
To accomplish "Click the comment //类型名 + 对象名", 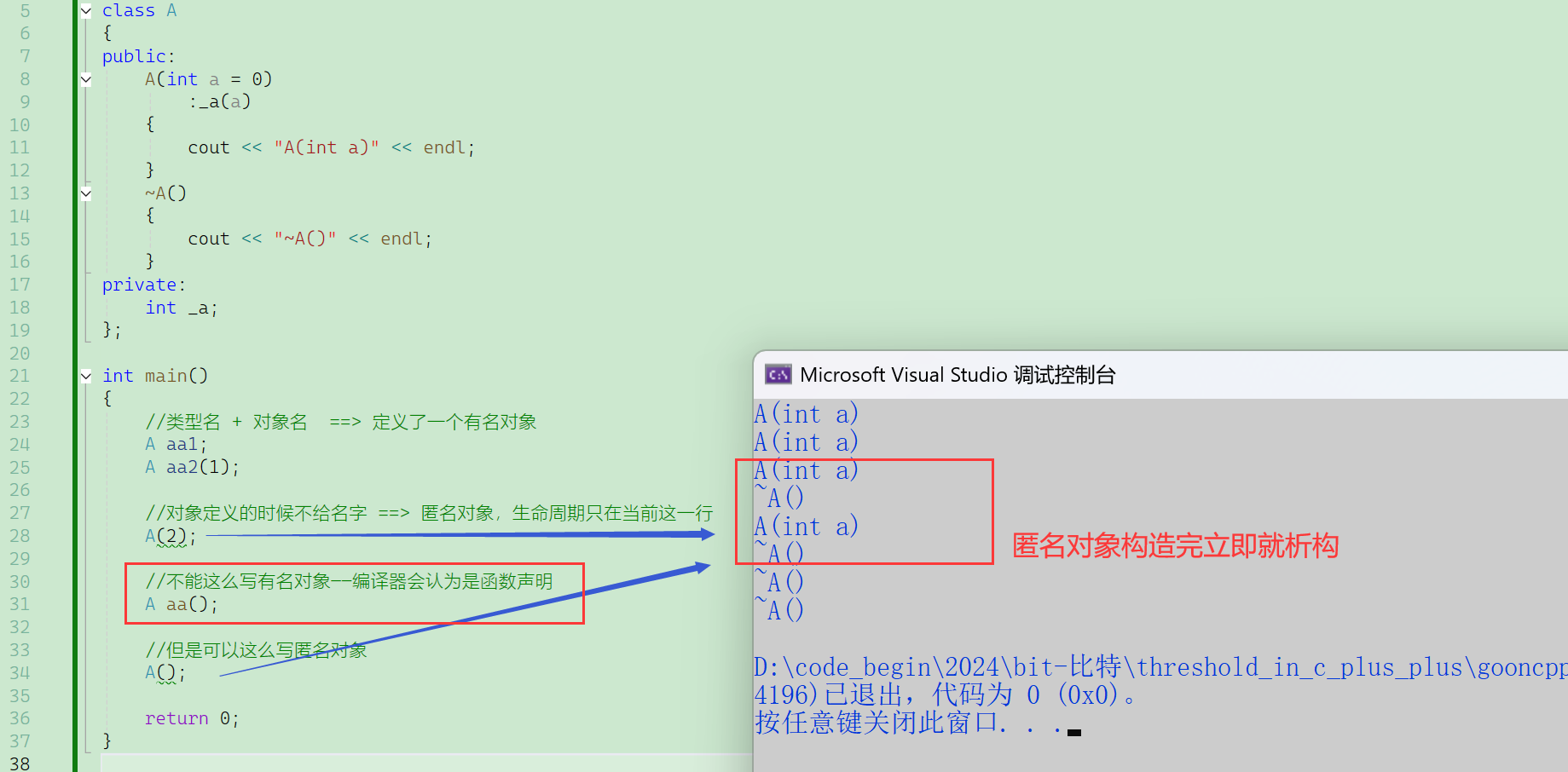I will coord(341,422).
